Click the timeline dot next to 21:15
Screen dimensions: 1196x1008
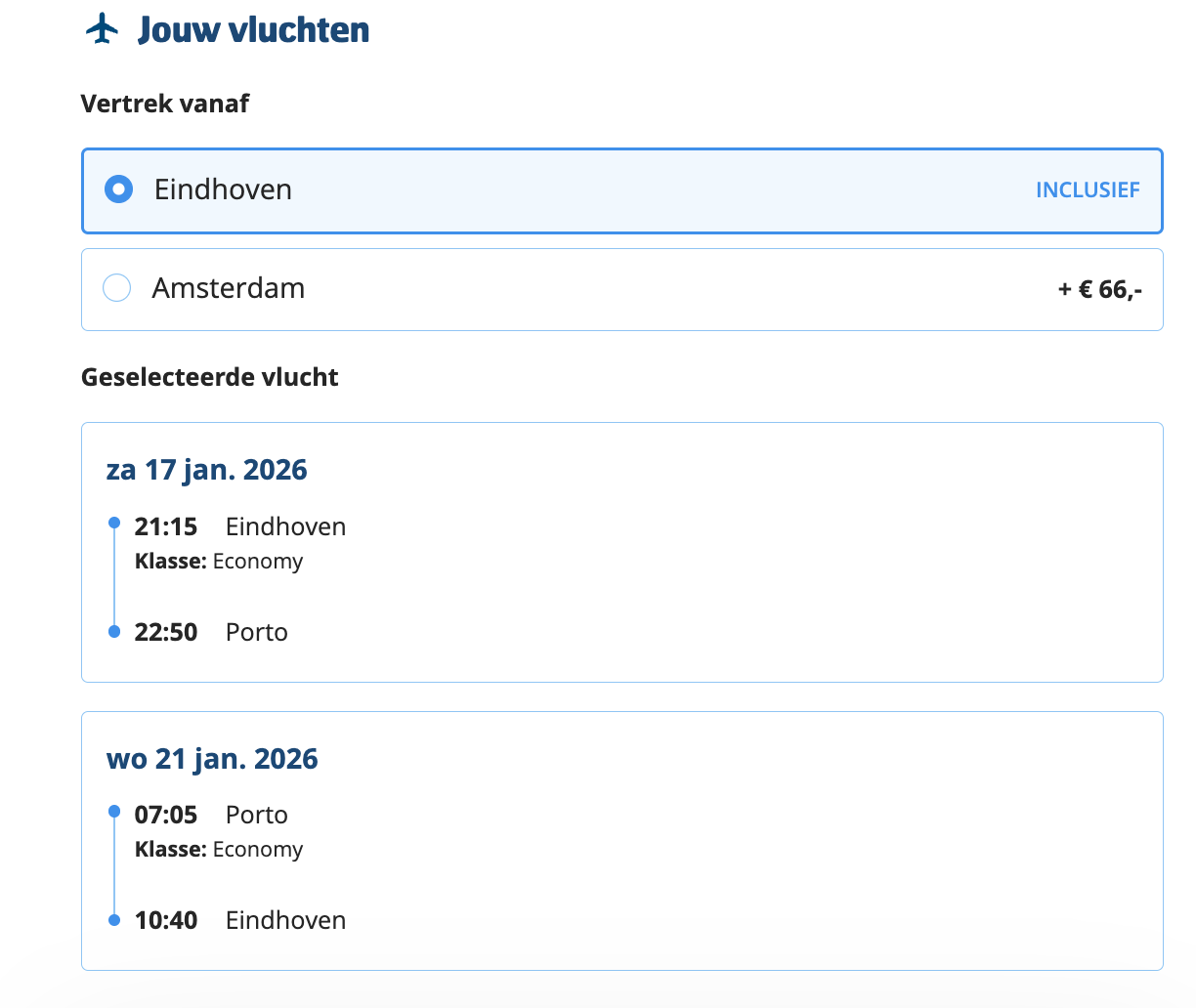point(114,524)
